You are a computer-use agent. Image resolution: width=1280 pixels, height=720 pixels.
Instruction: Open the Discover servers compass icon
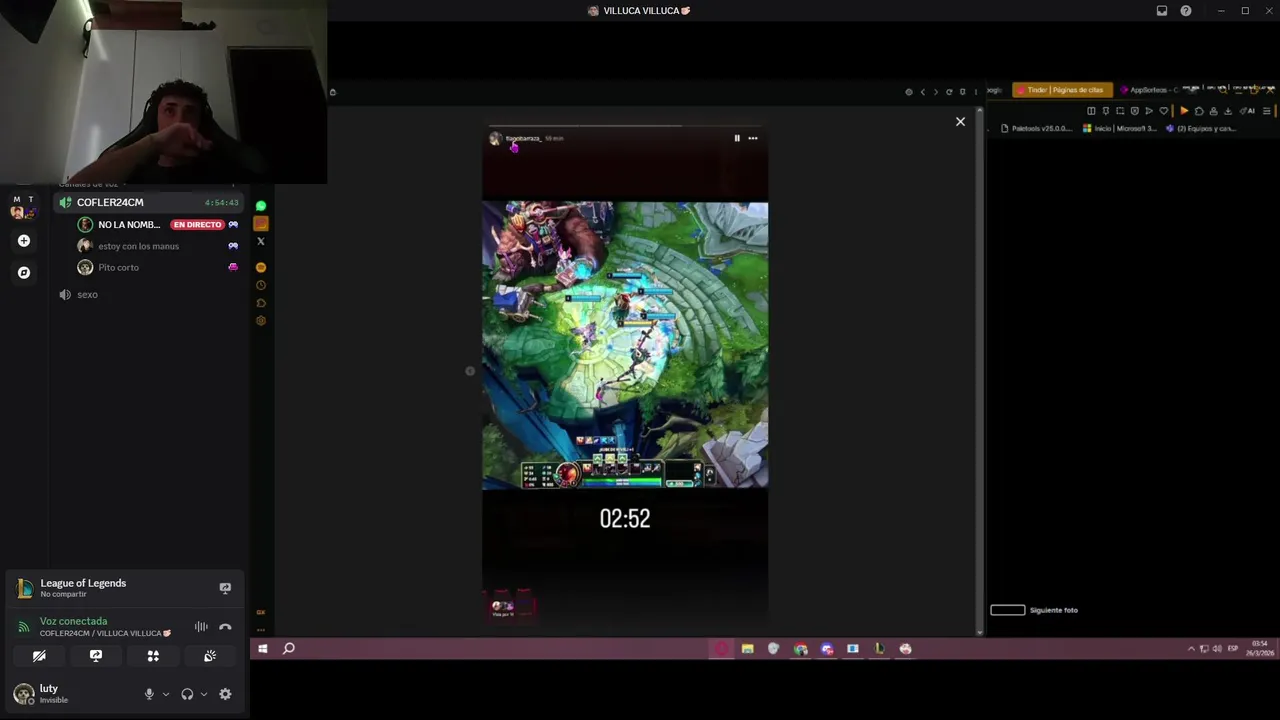coord(24,272)
